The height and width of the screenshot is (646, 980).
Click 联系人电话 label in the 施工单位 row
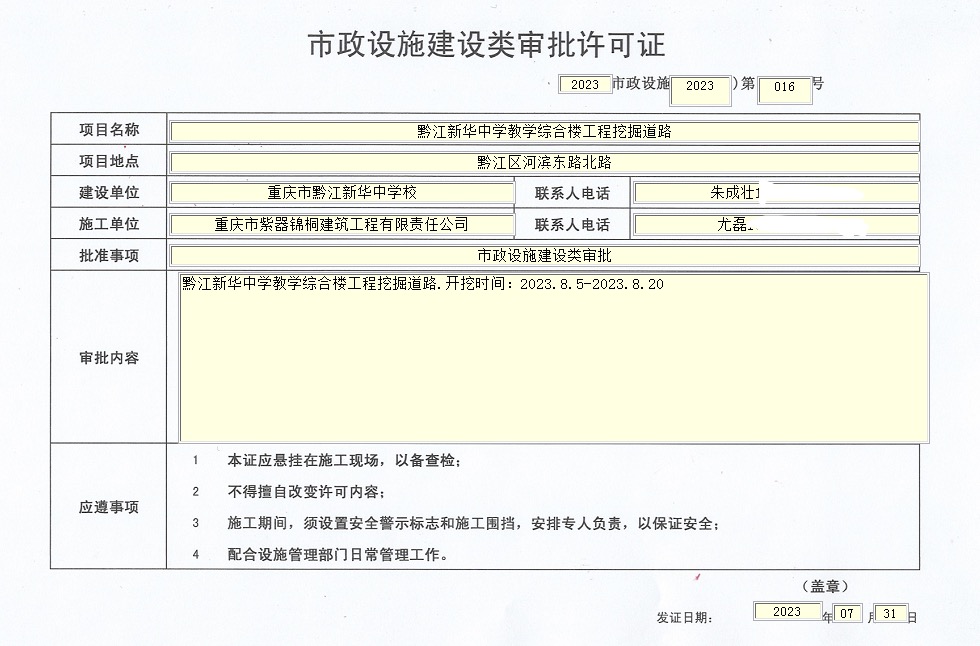572,225
